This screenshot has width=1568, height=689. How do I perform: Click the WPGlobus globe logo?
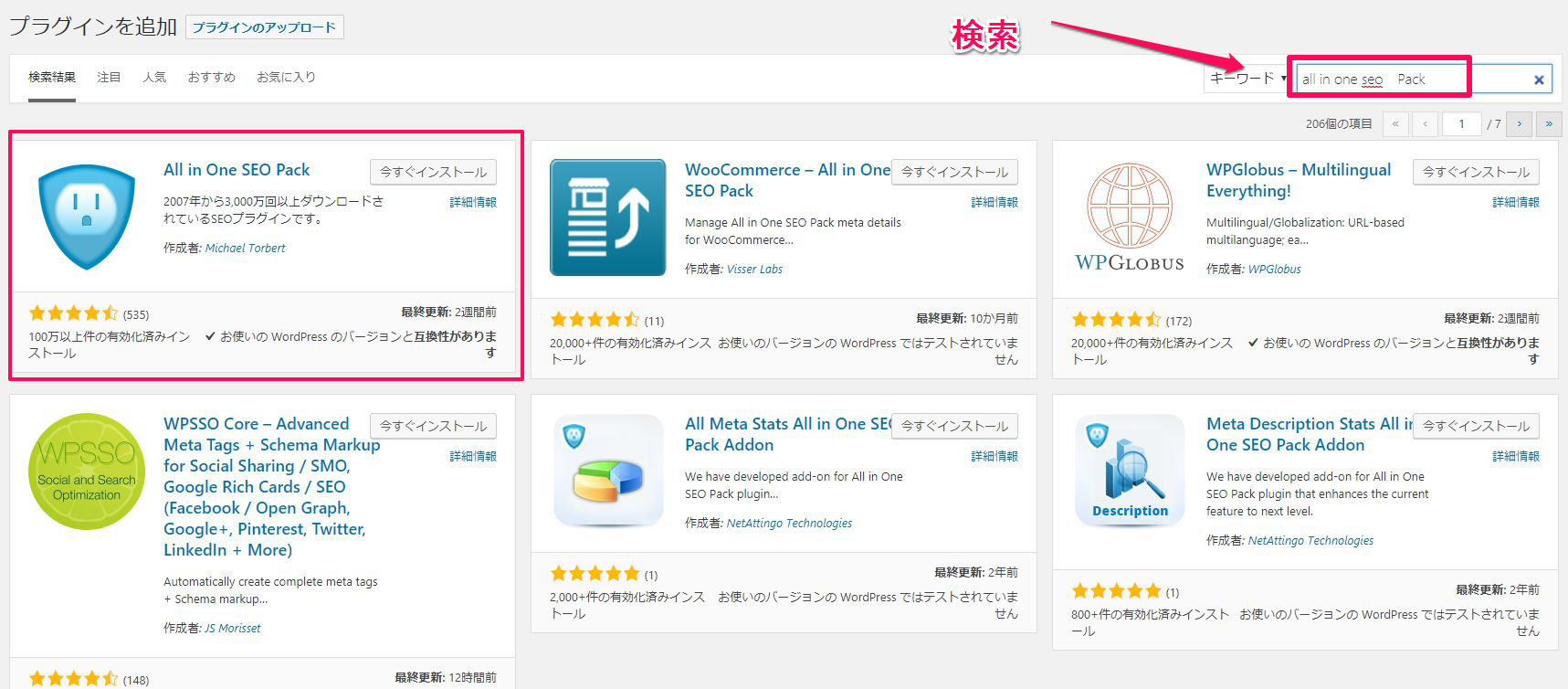coord(1130,217)
